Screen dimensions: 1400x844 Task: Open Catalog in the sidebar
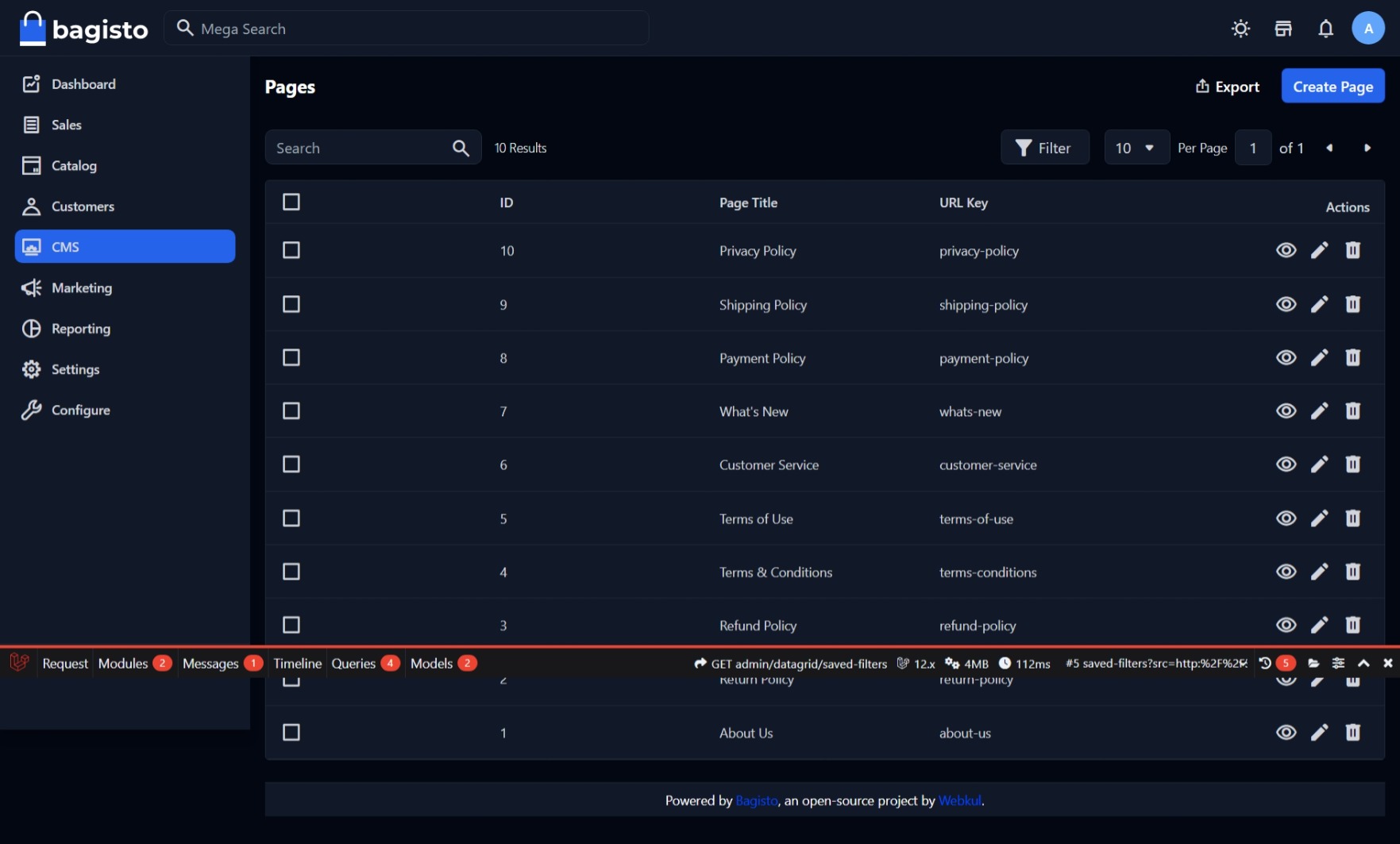point(125,166)
